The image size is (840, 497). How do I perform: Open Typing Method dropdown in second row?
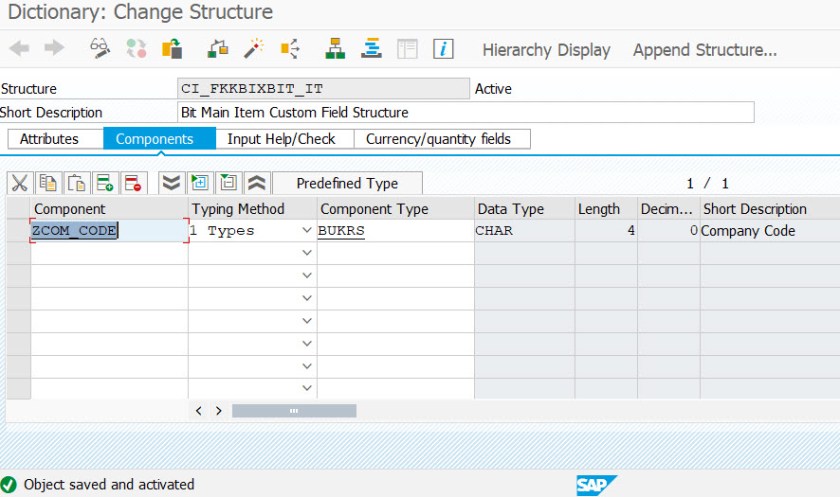[x=307, y=253]
